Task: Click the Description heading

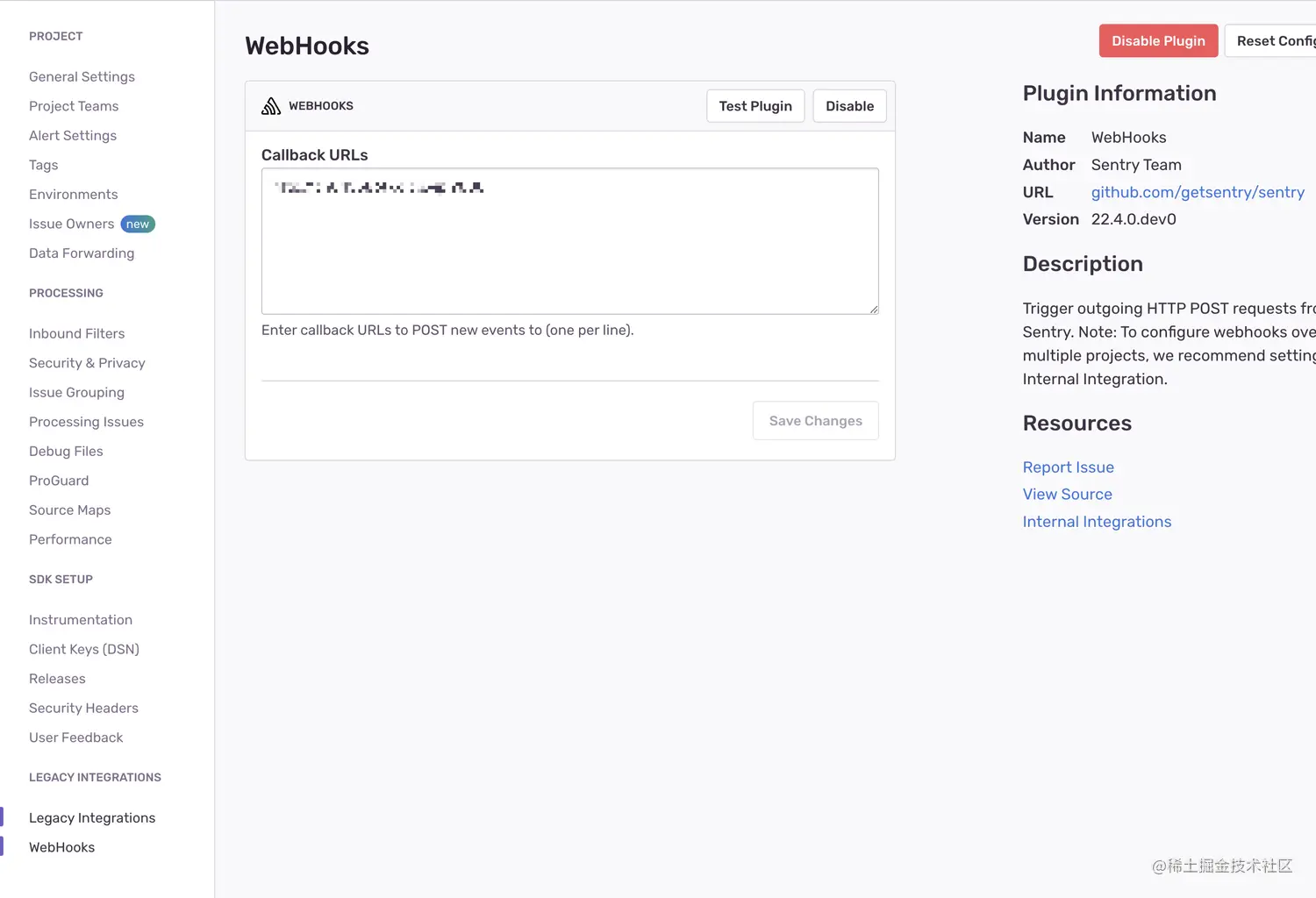Action: [x=1083, y=264]
